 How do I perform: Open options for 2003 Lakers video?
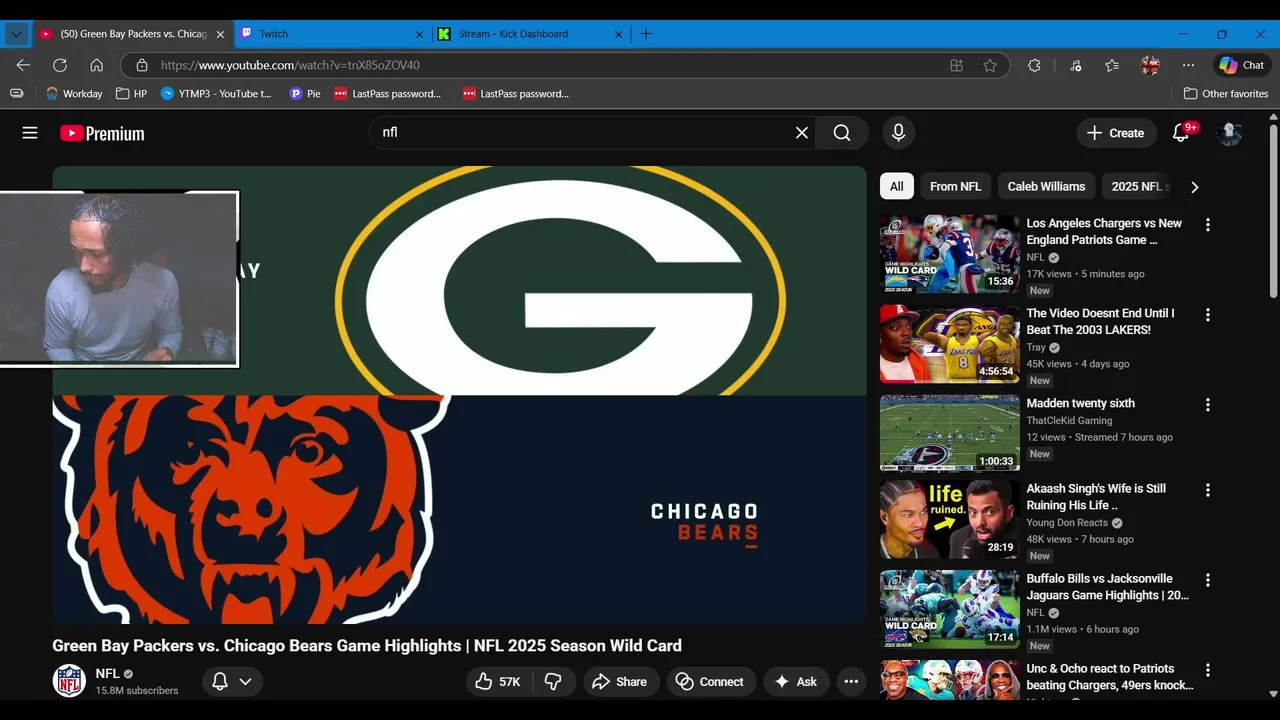(1208, 315)
